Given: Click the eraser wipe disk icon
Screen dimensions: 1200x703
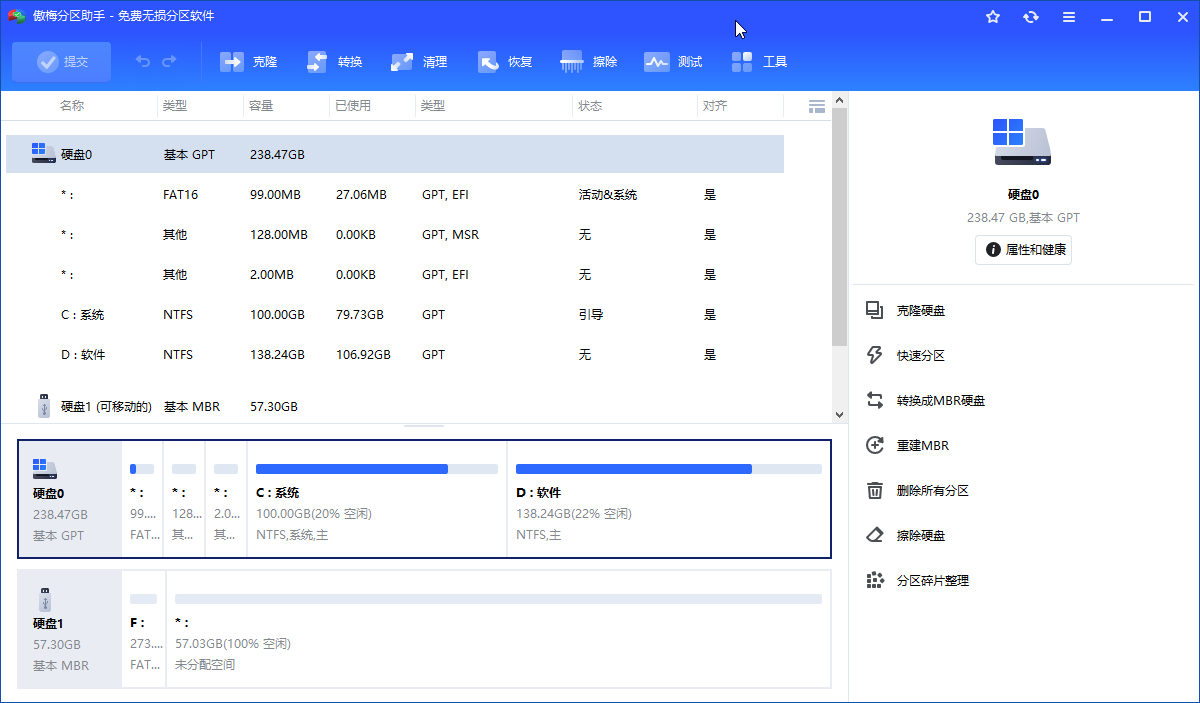Looking at the screenshot, I should [875, 536].
